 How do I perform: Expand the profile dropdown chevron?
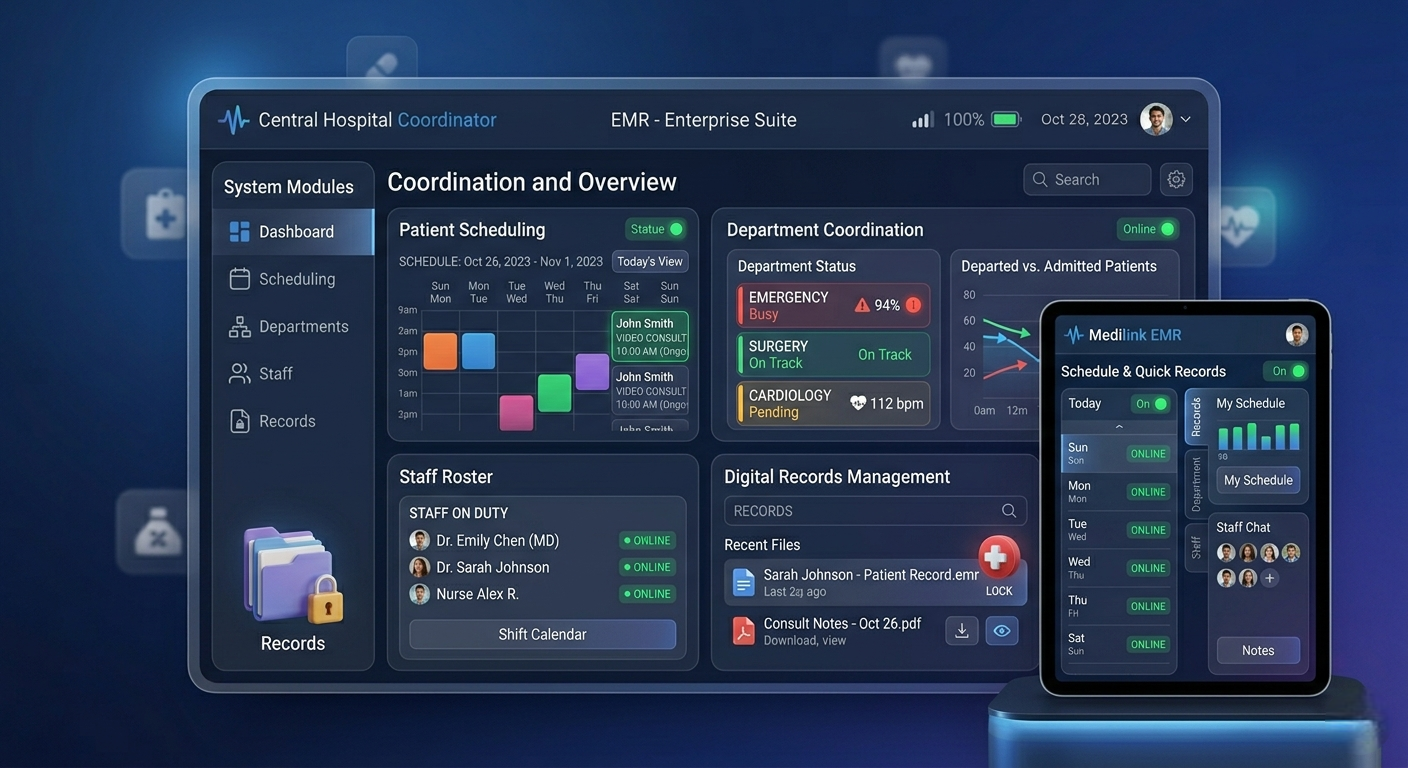pos(1185,119)
